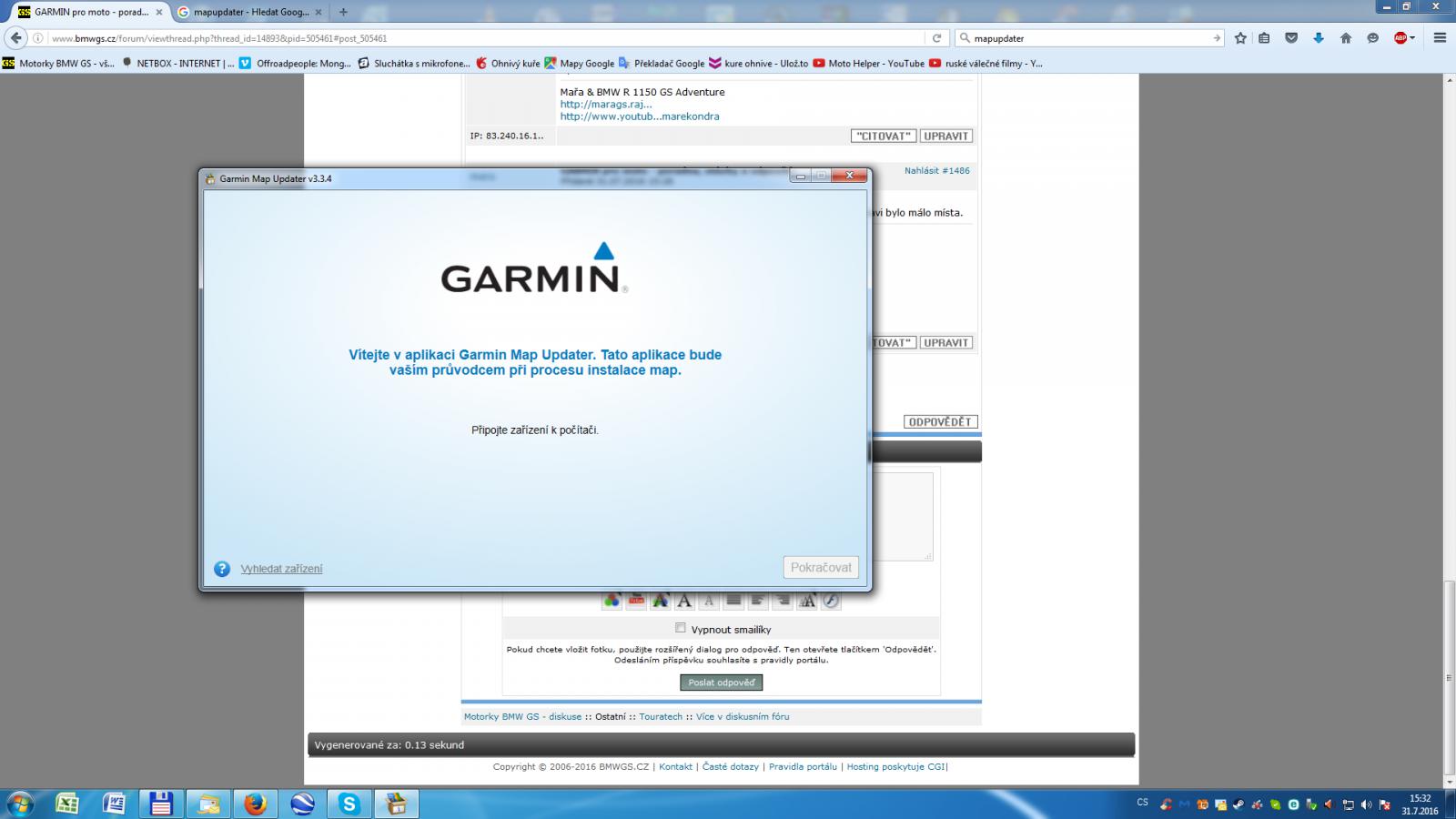The height and width of the screenshot is (819, 1456).
Task: Enable the Vypnout smailíky checkbox
Action: click(x=680, y=628)
